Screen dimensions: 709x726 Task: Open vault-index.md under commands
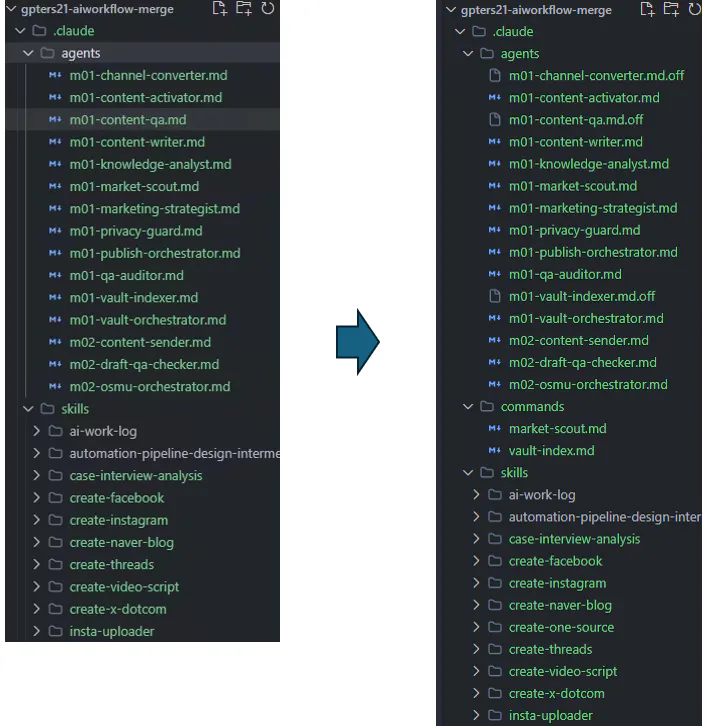click(x=552, y=451)
